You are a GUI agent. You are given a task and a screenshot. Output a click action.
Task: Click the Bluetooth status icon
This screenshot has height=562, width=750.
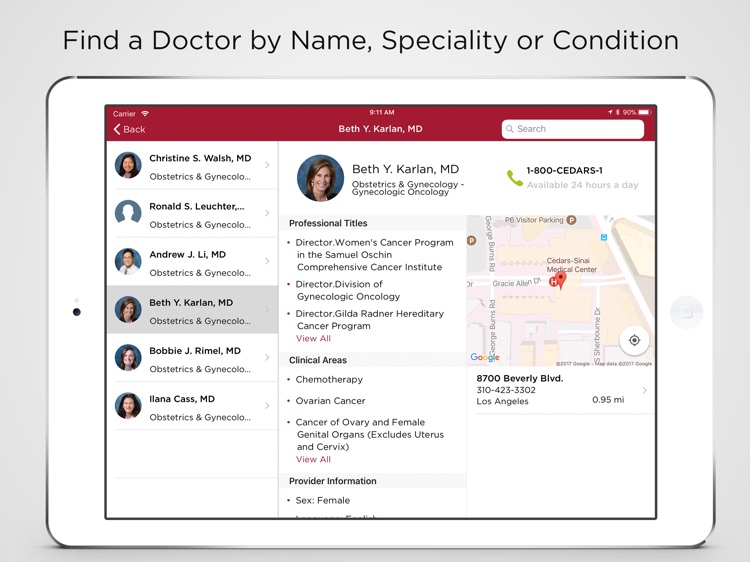coord(618,112)
